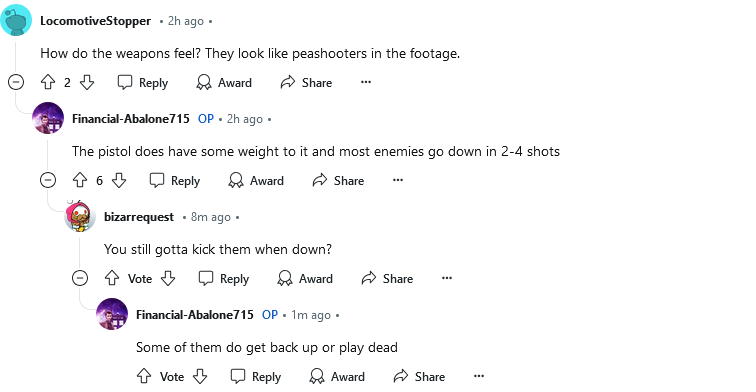Collapse LocomotiveStopper's comment thread
Image resolution: width=756 pixels, height=392 pixels.
tap(16, 82)
